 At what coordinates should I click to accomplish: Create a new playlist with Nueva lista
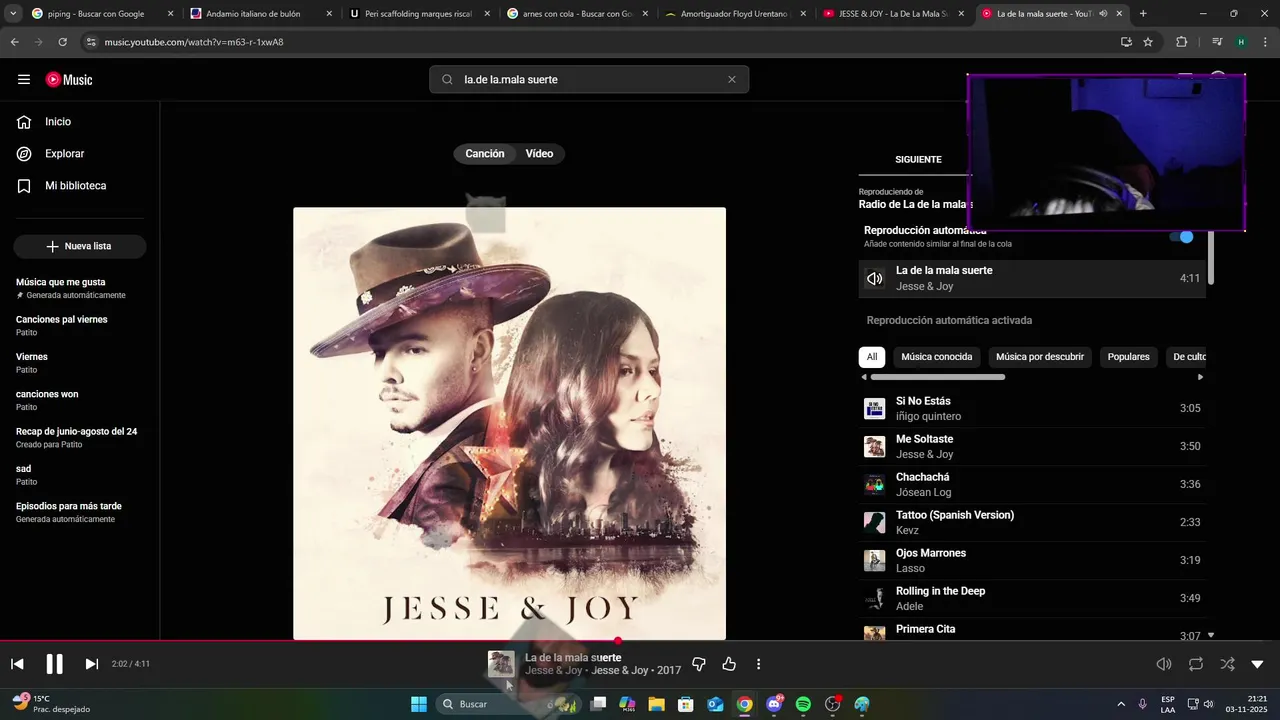click(x=80, y=246)
